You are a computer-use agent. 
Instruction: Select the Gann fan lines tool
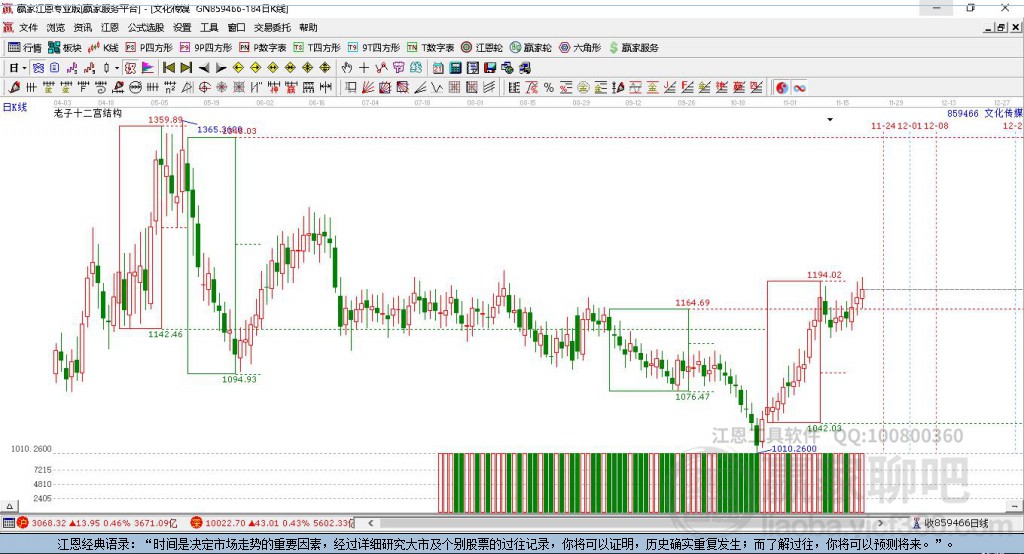pos(368,88)
